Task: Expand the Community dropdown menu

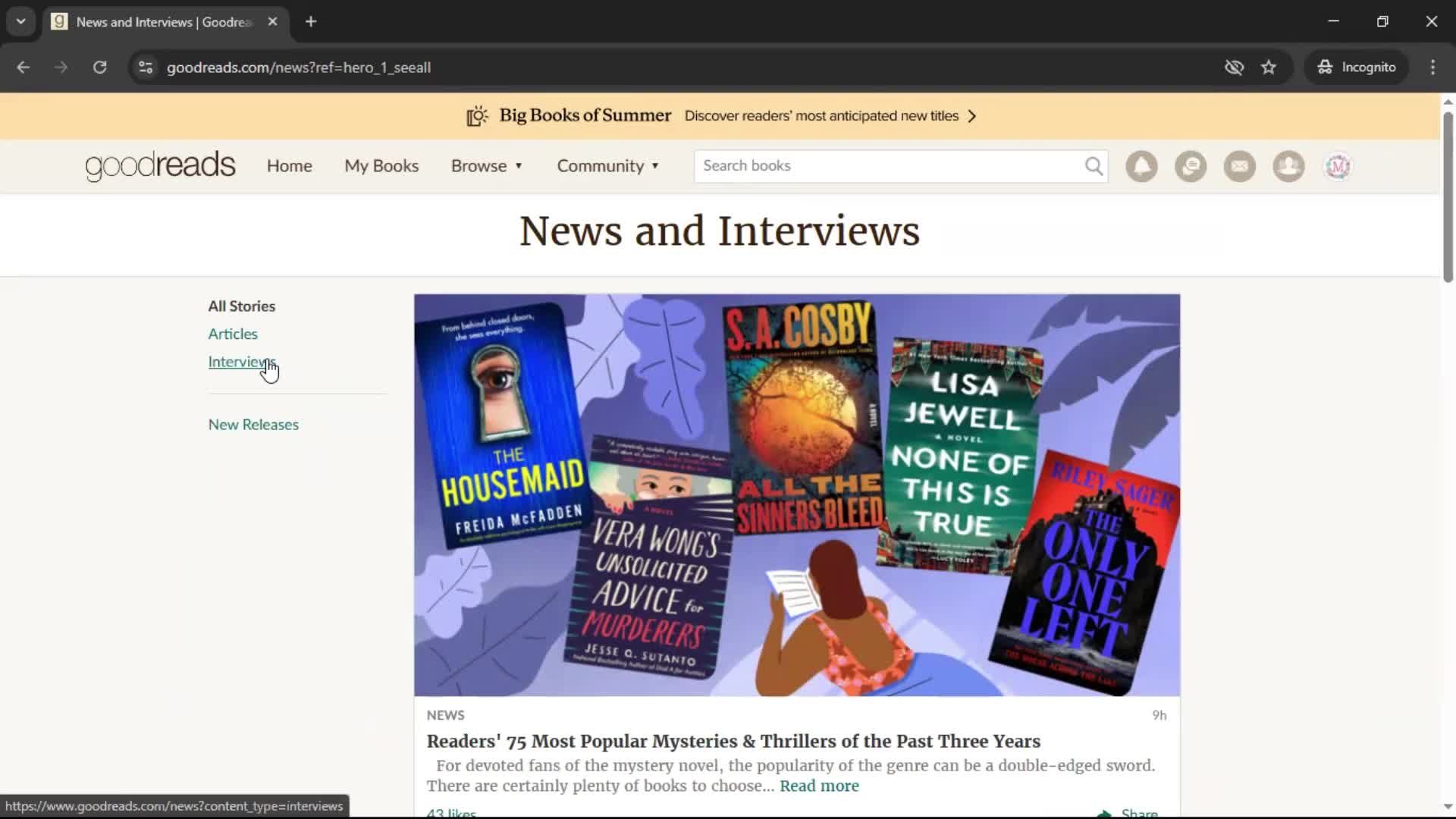Action: [608, 166]
